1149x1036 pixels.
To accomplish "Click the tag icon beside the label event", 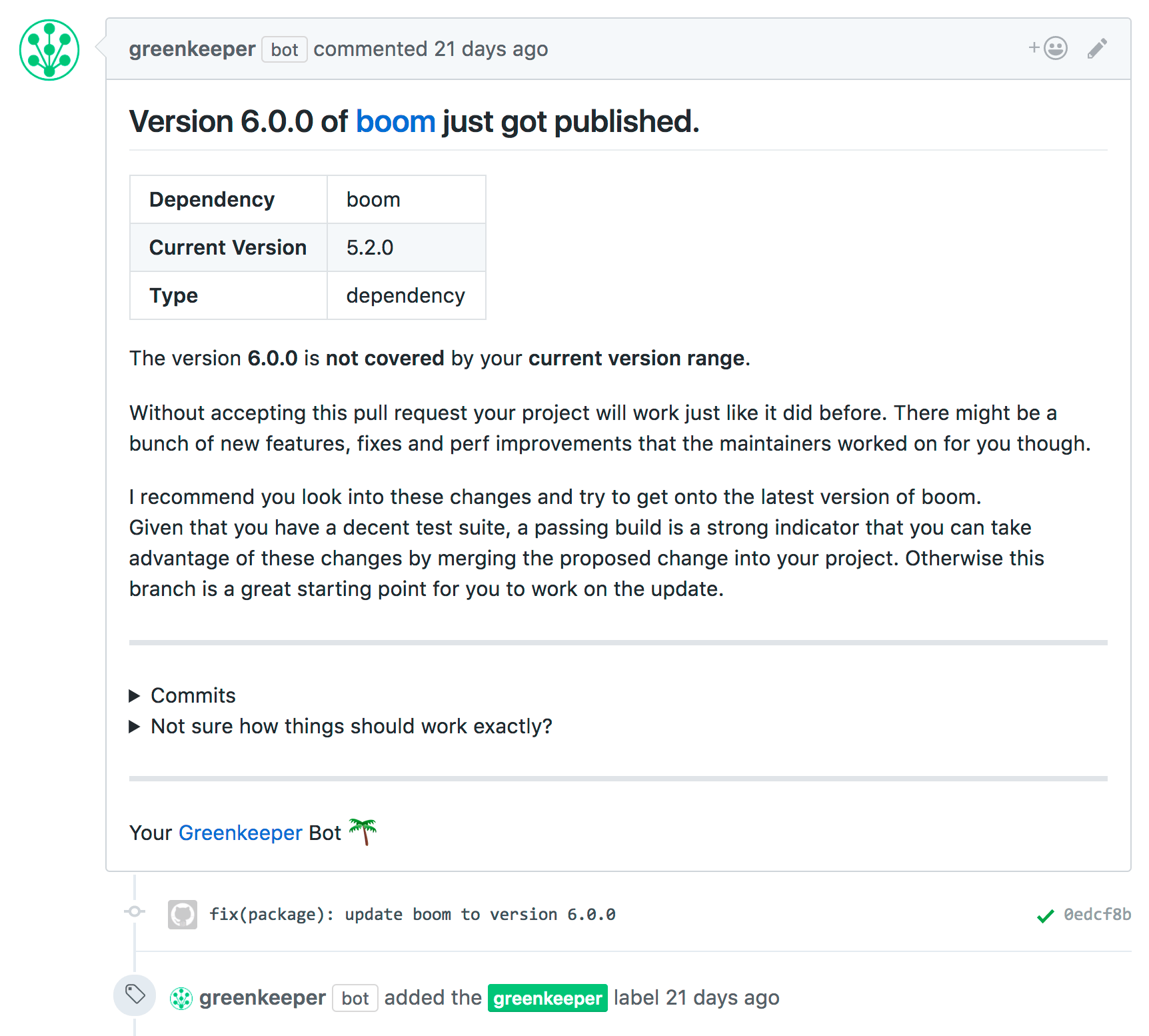I will tap(134, 995).
